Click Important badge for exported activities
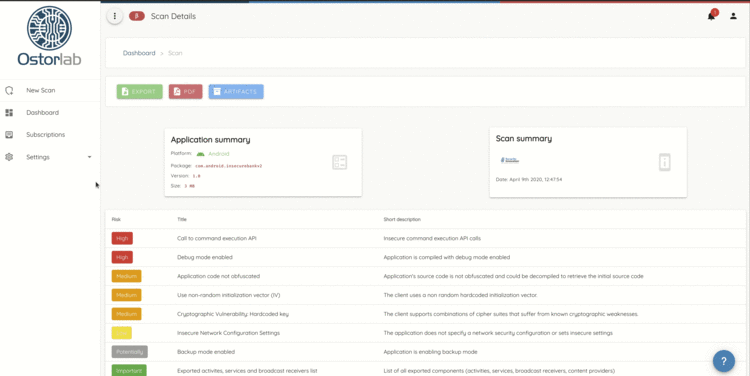Screen dimensions: 750x376 tap(129, 371)
